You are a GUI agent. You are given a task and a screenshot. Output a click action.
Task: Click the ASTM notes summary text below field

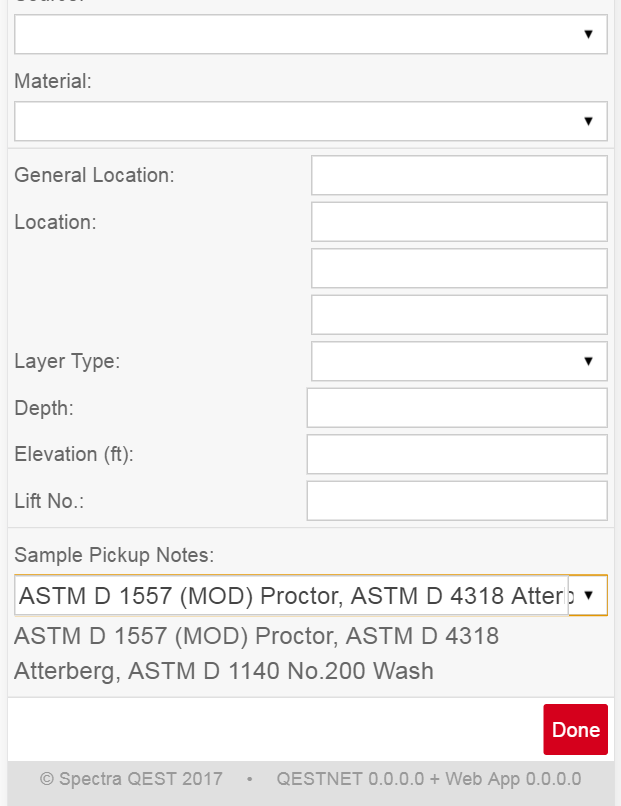tap(256, 653)
